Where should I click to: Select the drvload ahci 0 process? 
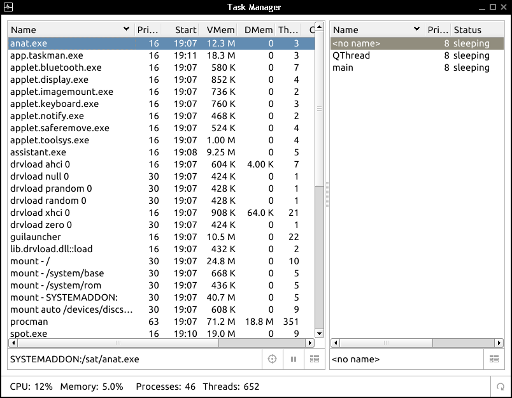point(161,164)
